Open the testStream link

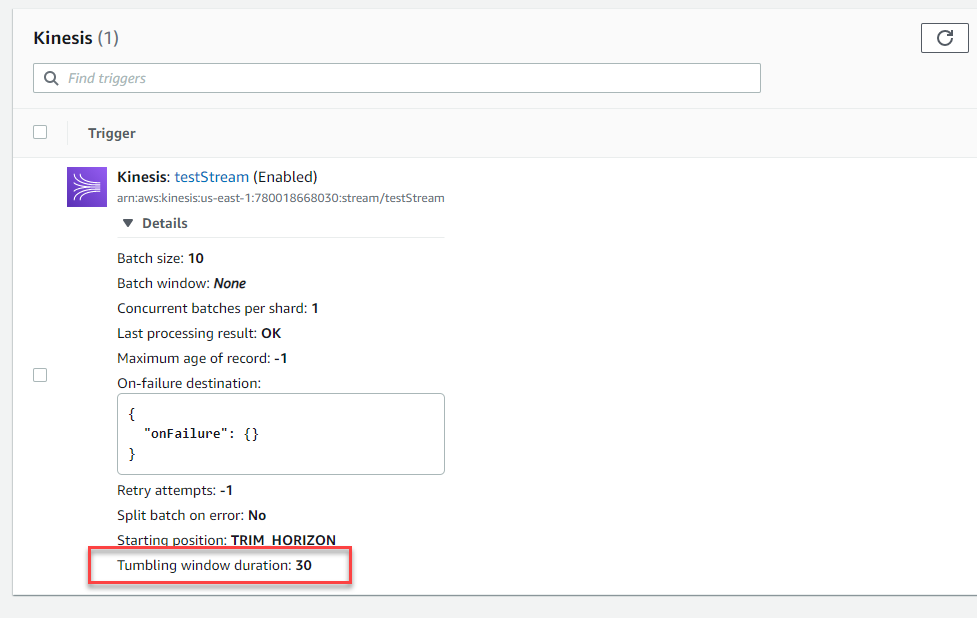pos(211,177)
